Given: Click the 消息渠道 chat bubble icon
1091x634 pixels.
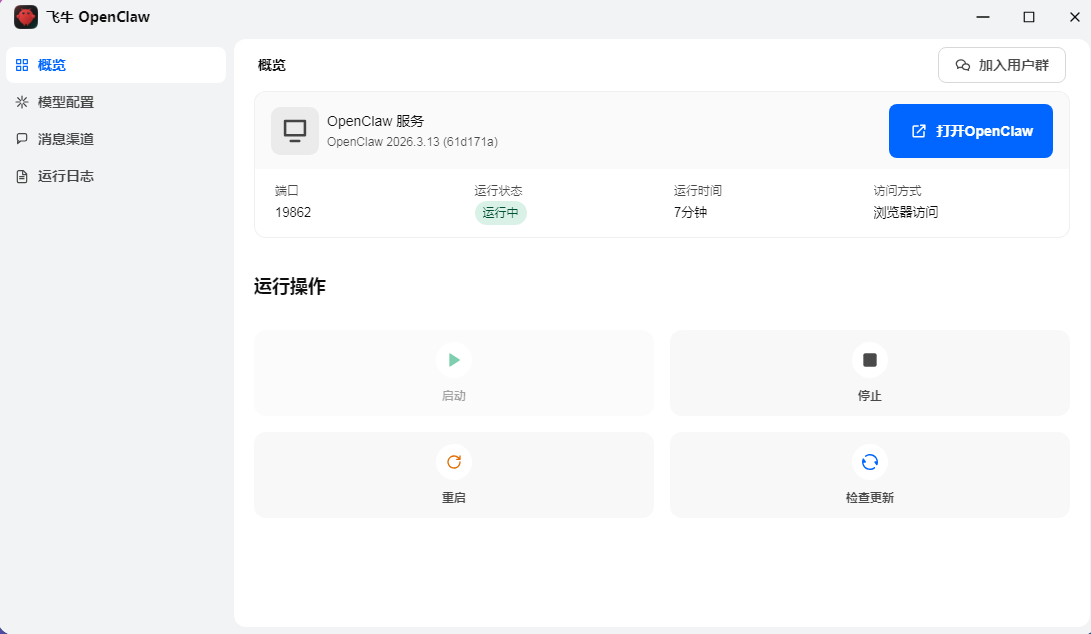Looking at the screenshot, I should [x=22, y=139].
